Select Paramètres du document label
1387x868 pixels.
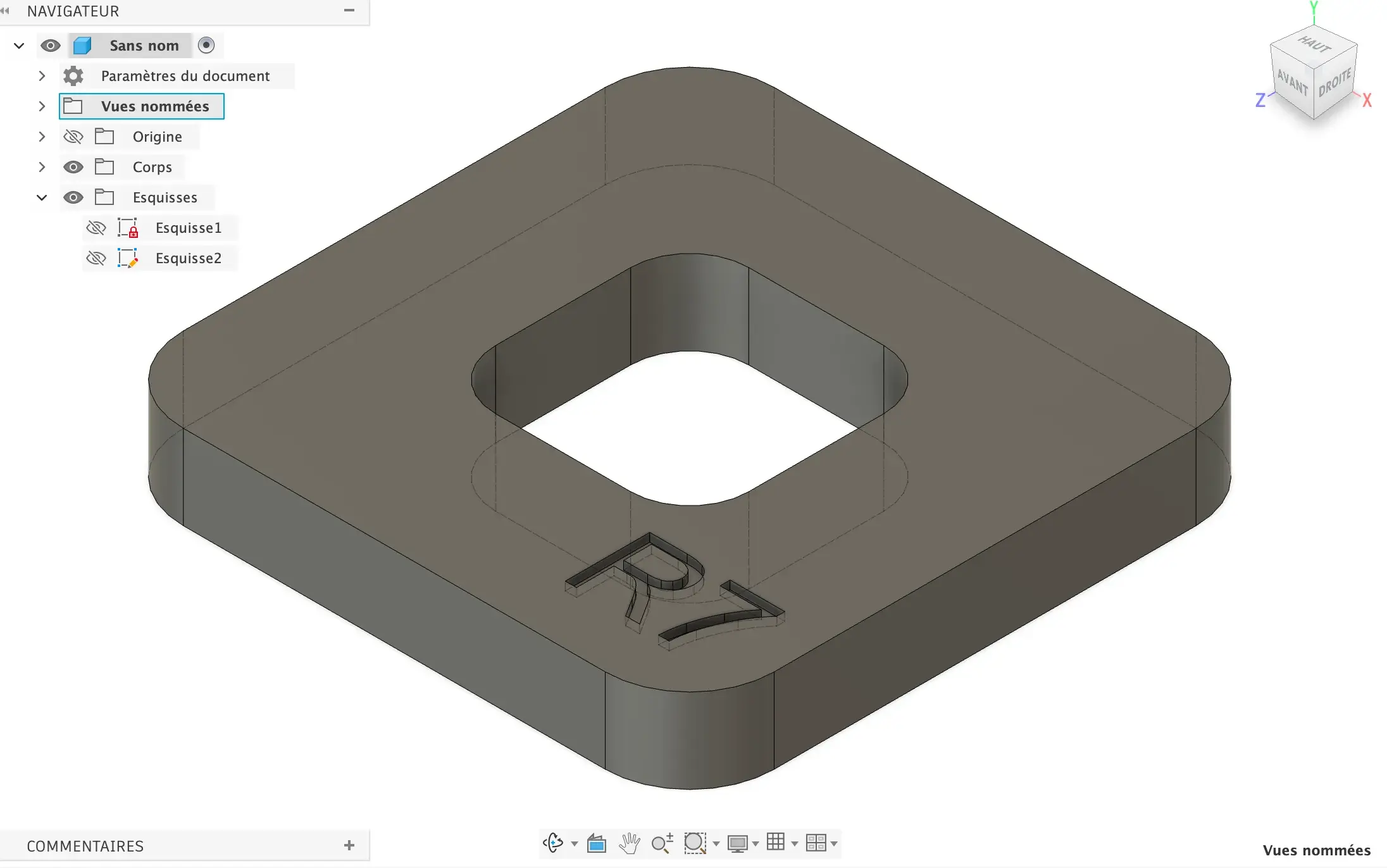185,76
